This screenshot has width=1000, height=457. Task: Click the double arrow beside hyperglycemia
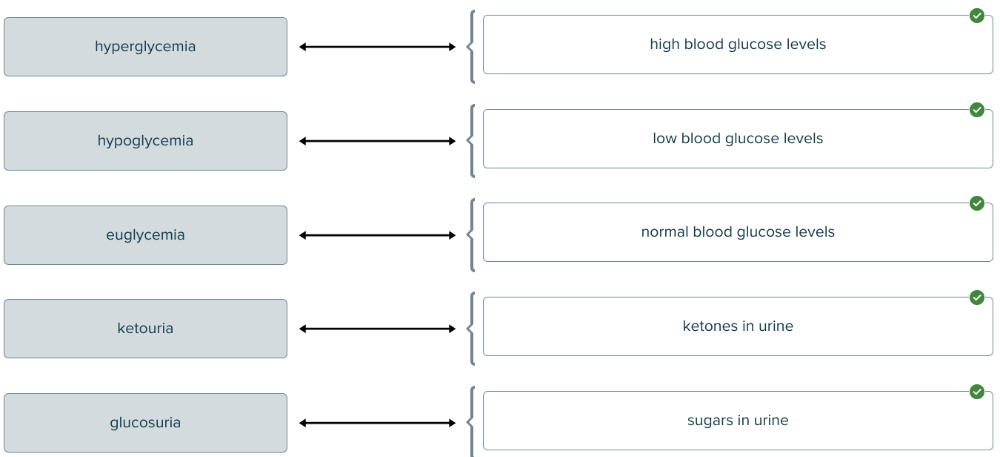tap(377, 47)
